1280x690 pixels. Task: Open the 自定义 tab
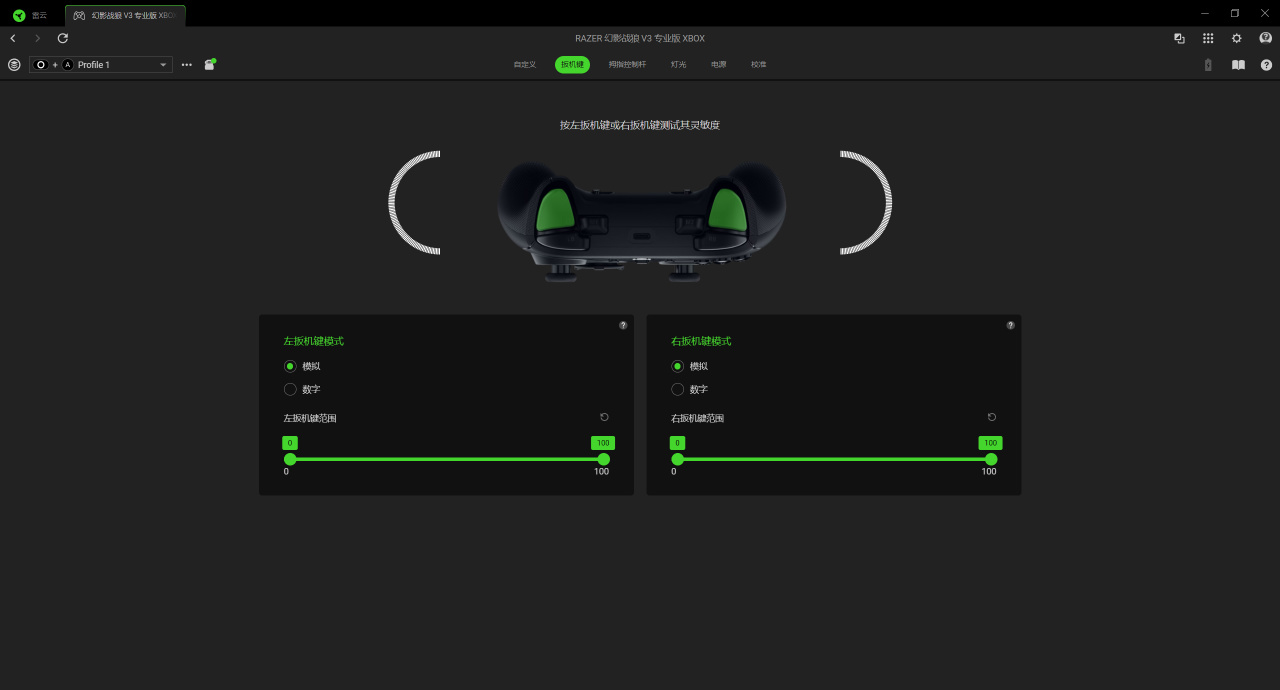click(x=525, y=64)
